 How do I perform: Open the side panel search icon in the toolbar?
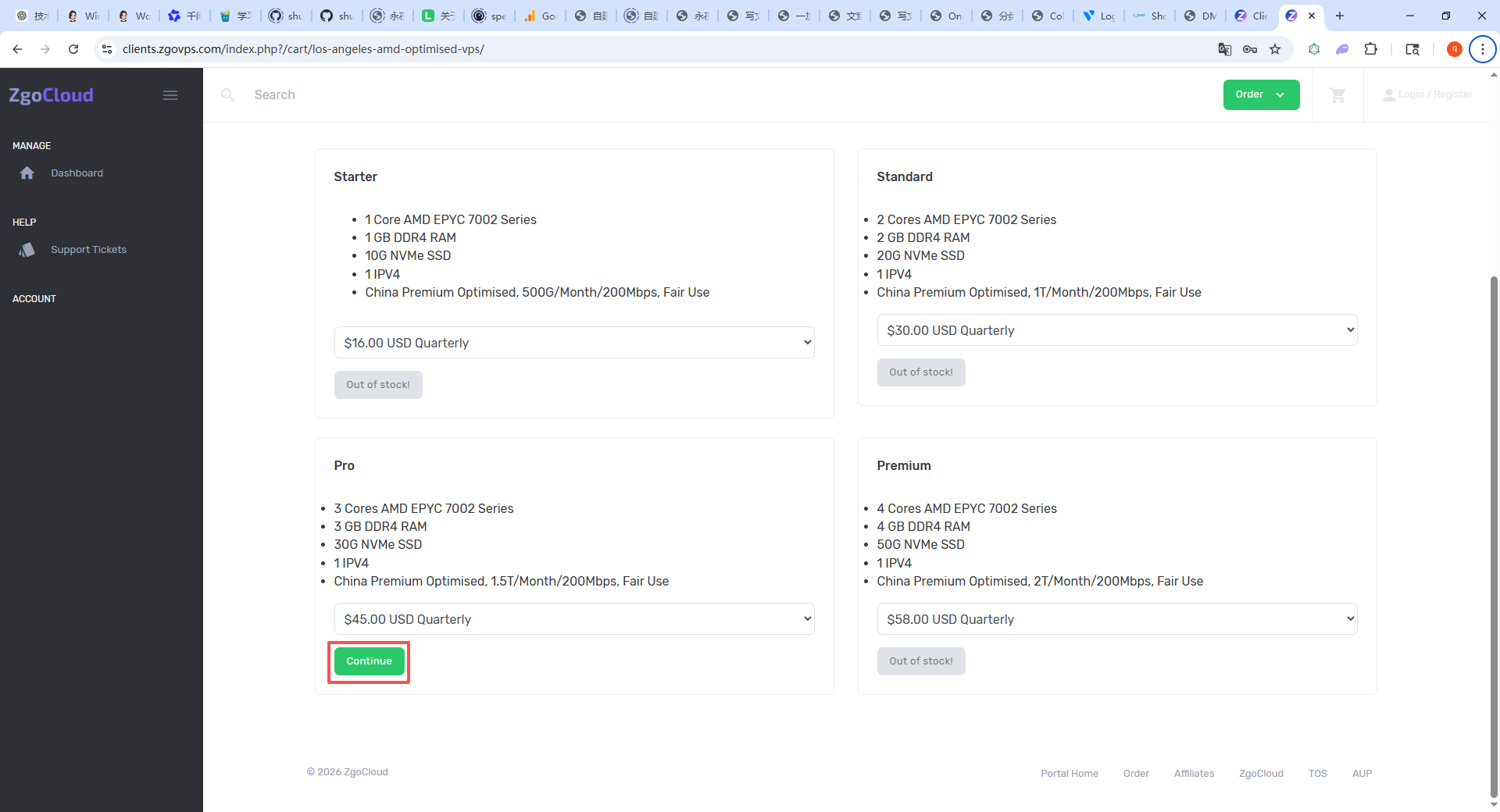click(1412, 49)
